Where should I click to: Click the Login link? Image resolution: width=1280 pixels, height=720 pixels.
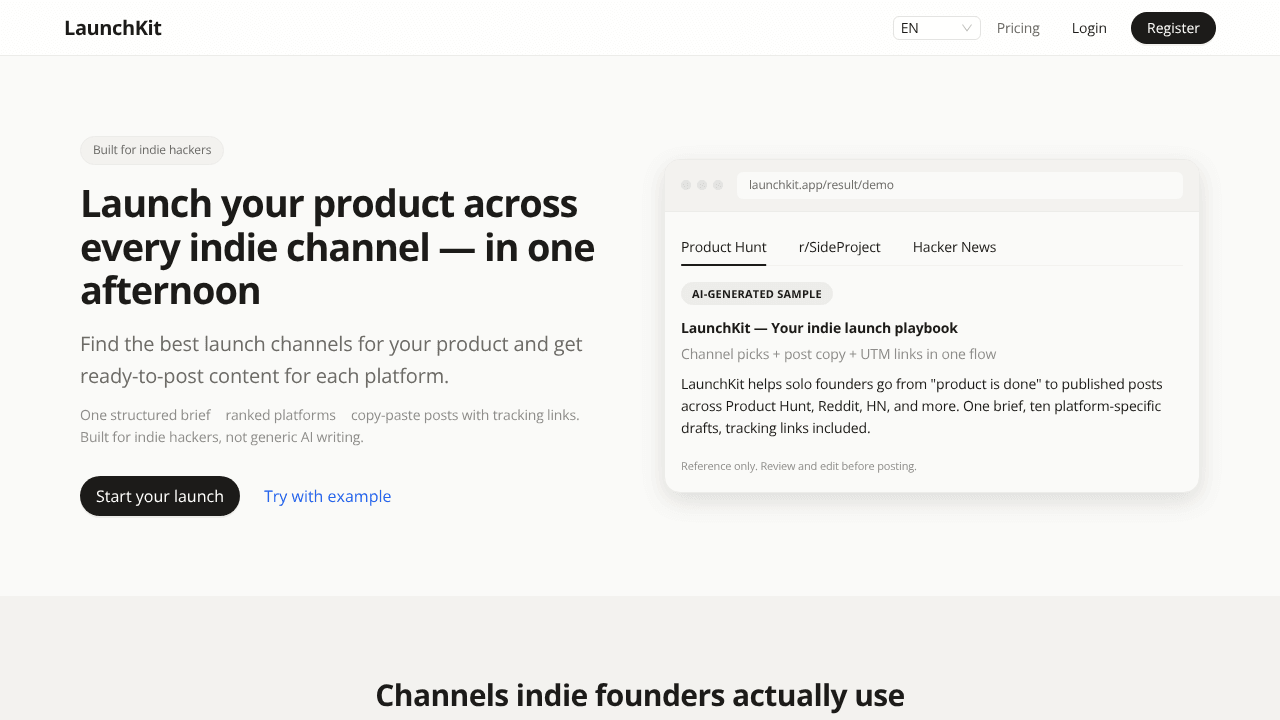1089,28
